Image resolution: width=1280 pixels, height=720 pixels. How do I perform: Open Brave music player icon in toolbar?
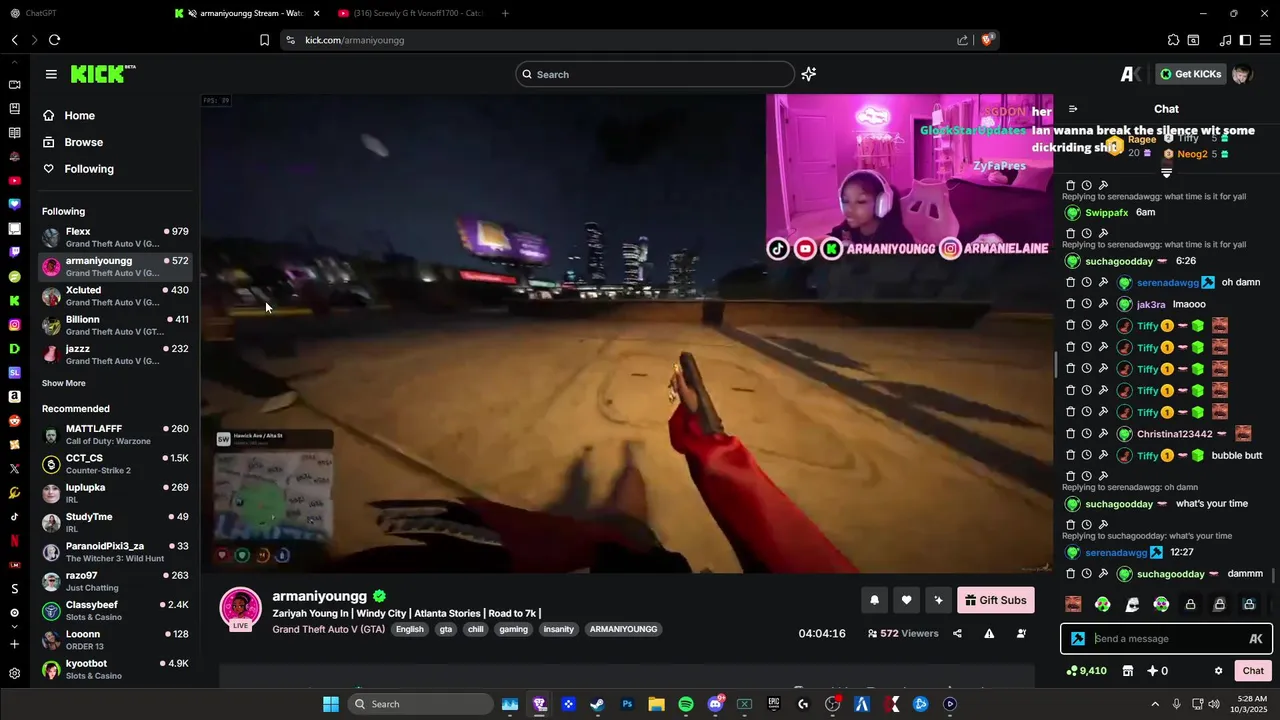[1225, 40]
